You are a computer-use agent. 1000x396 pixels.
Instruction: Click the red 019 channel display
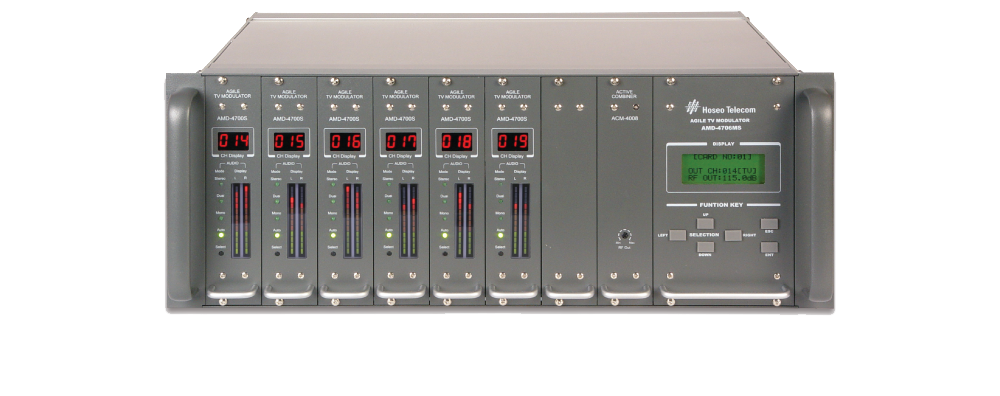[x=512, y=141]
